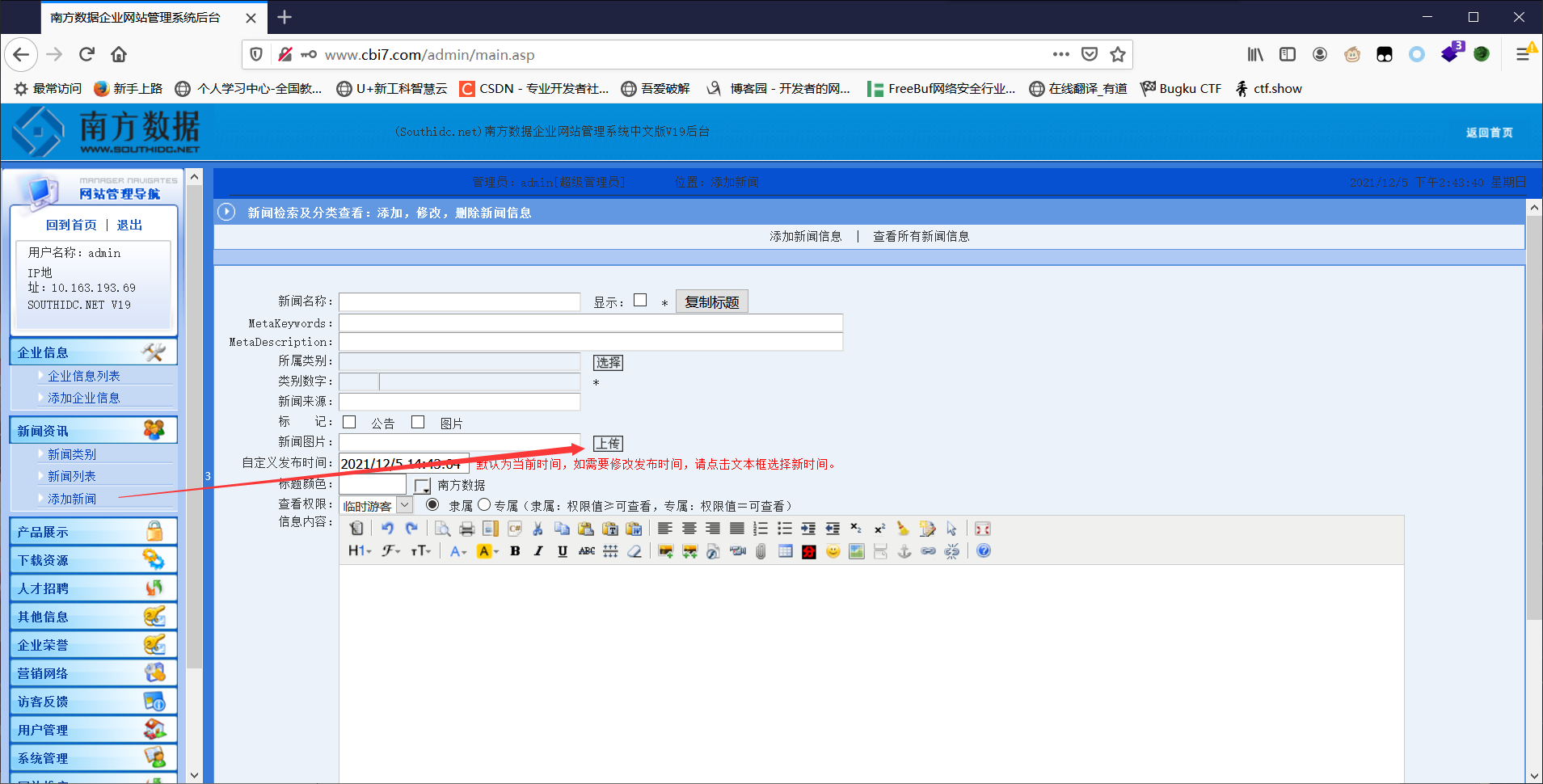Open the 新闻列表 sidebar link
The image size is (1543, 784).
point(71,476)
